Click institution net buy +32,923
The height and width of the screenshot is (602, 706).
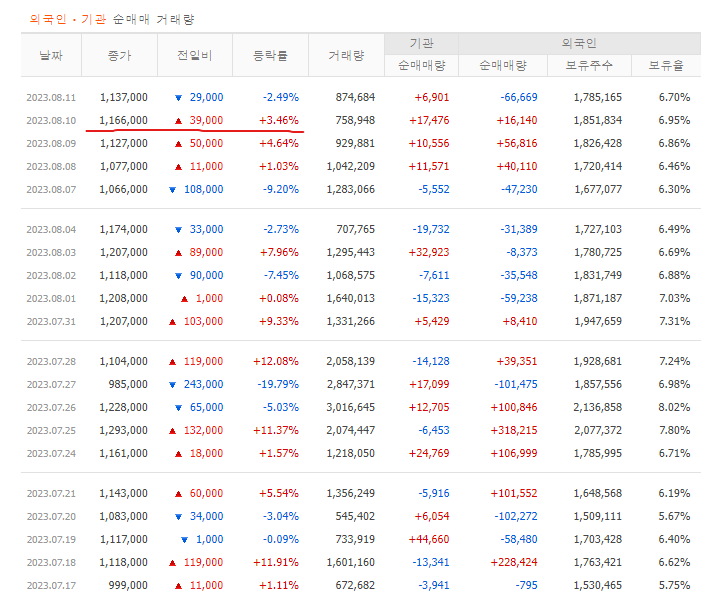pos(429,252)
